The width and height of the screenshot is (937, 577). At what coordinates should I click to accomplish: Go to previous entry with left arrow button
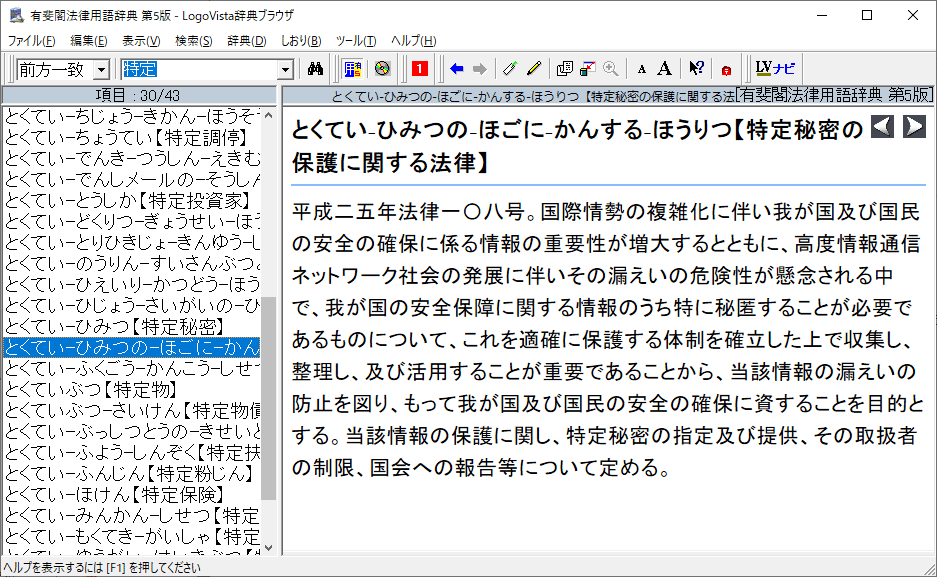tap(881, 127)
